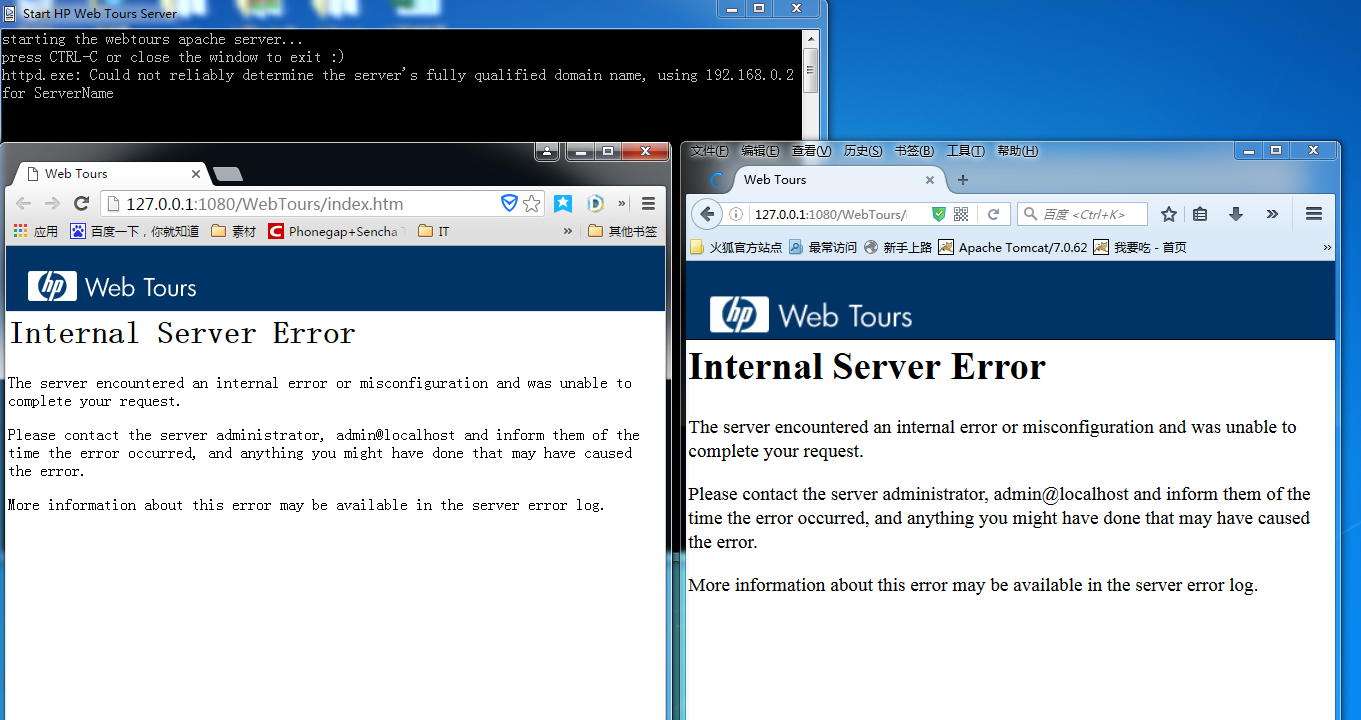
Task: Click the D extension icon in Chrome toolbar
Action: tap(595, 202)
